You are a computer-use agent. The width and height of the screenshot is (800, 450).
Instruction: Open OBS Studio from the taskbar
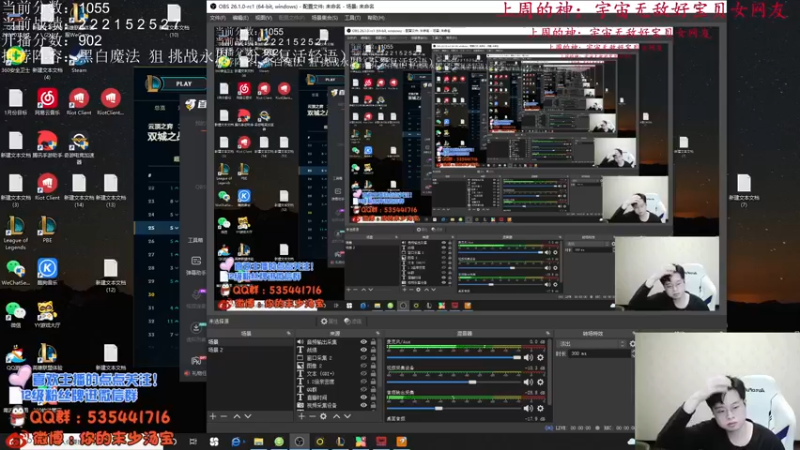pyautogui.click(x=299, y=441)
